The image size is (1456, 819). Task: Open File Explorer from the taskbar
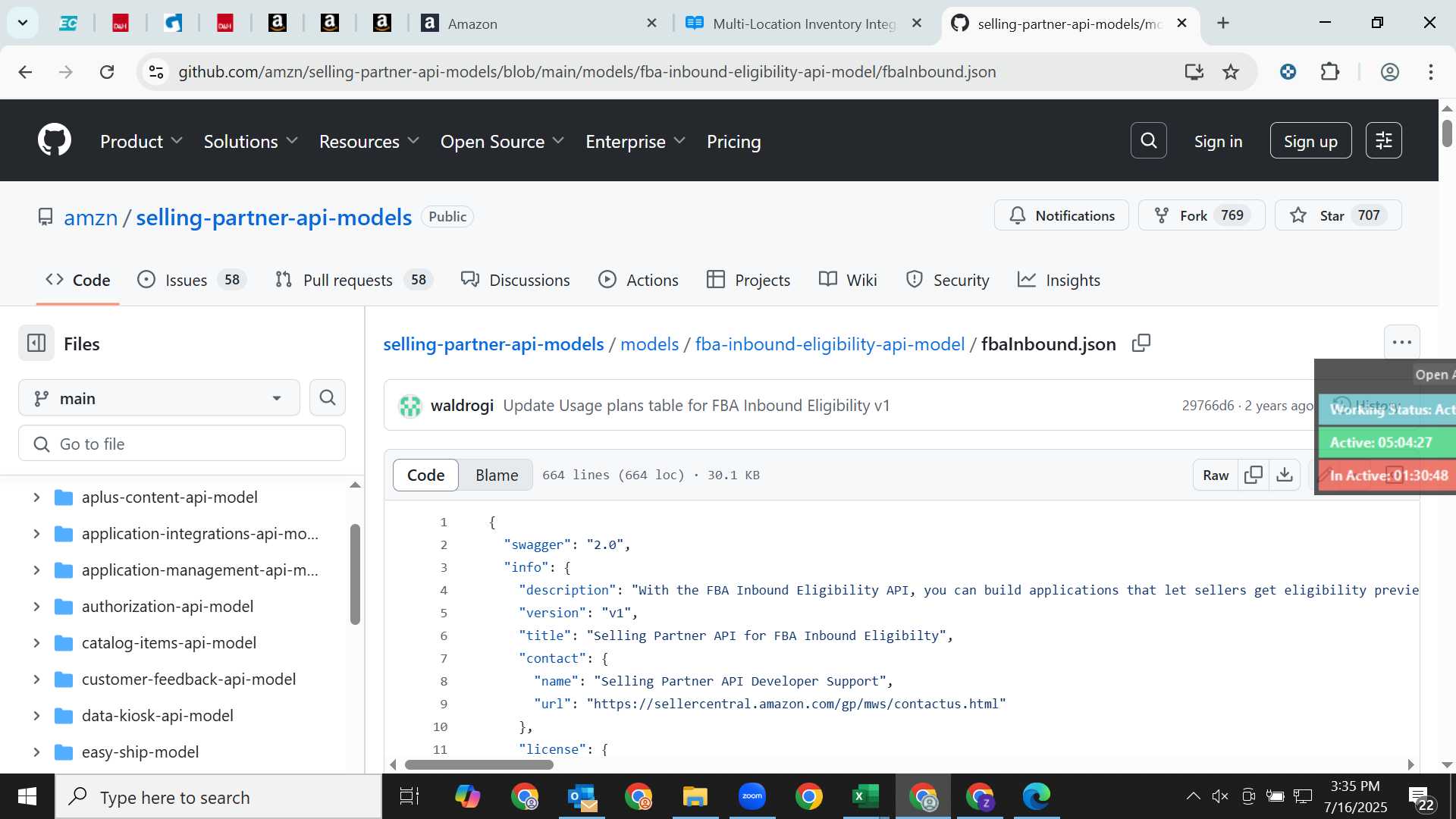pyautogui.click(x=695, y=796)
